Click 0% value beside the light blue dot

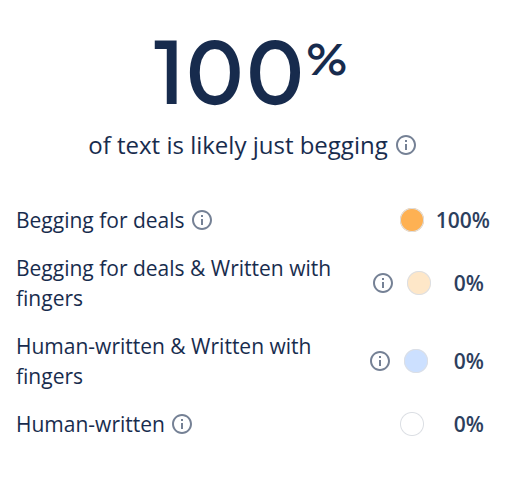[469, 361]
